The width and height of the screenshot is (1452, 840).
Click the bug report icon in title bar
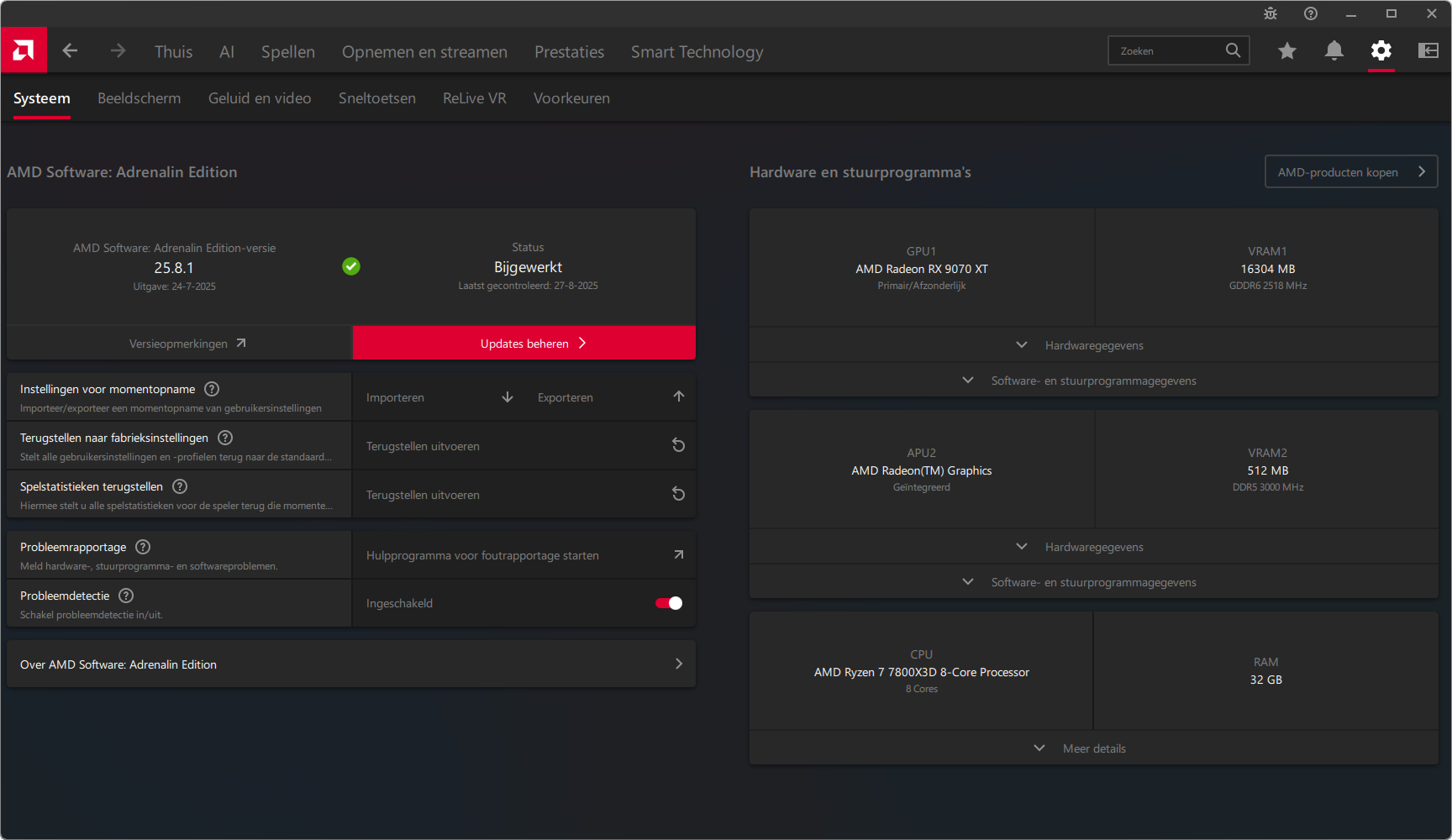pos(1270,13)
